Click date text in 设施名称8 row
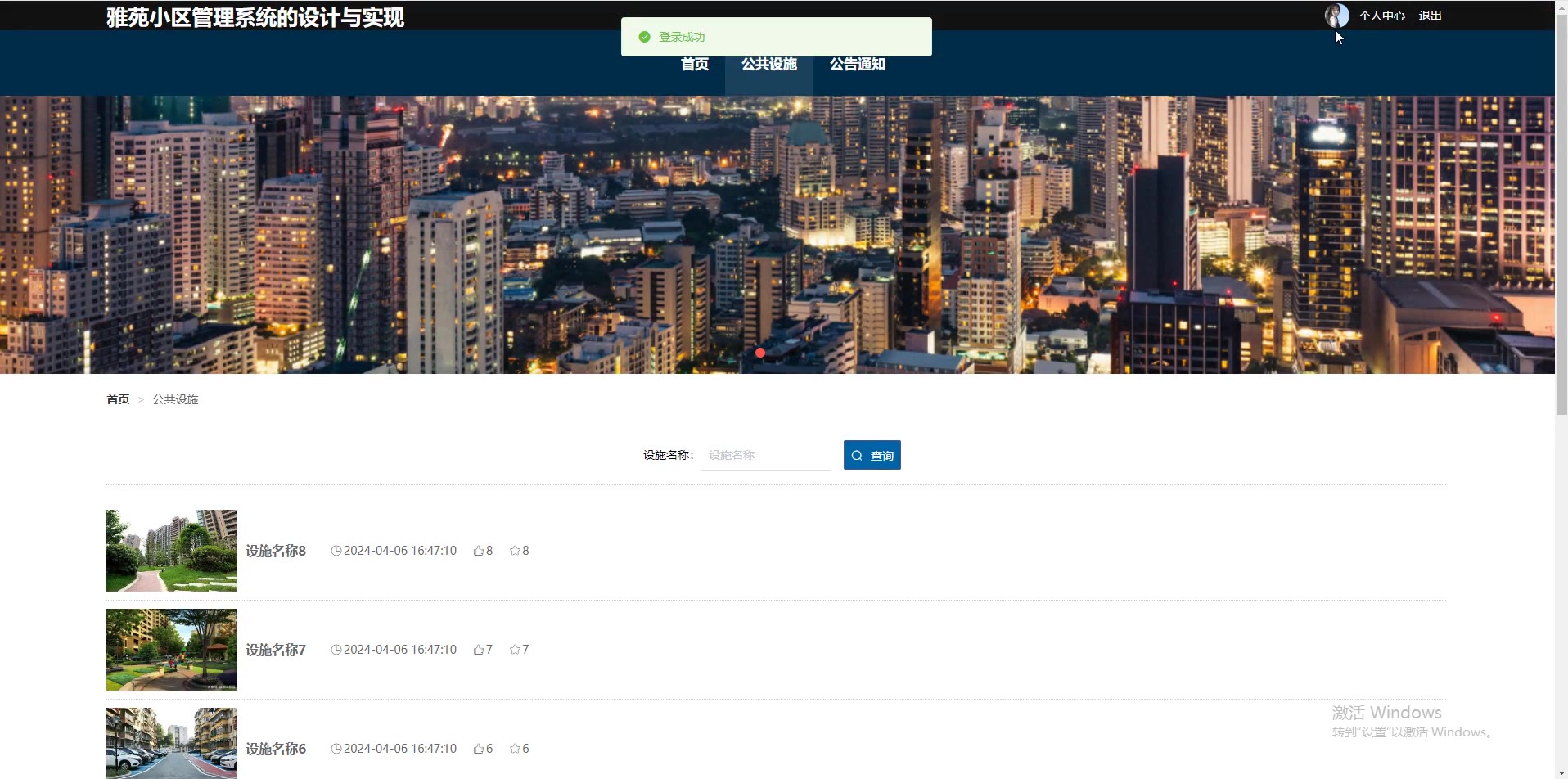Screen dimensions: 1568x779 click(400, 551)
